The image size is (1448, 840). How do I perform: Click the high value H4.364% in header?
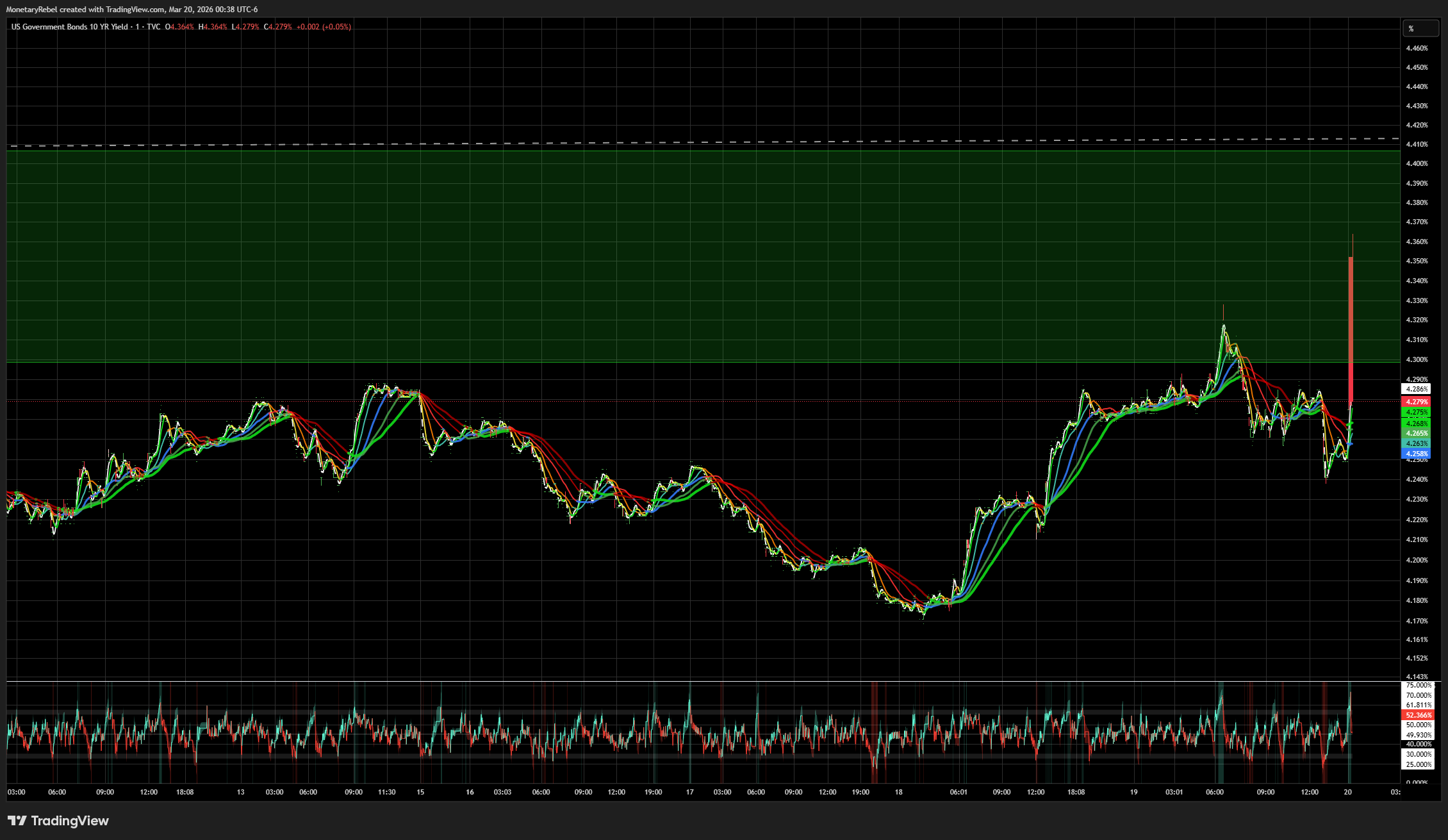(x=213, y=27)
